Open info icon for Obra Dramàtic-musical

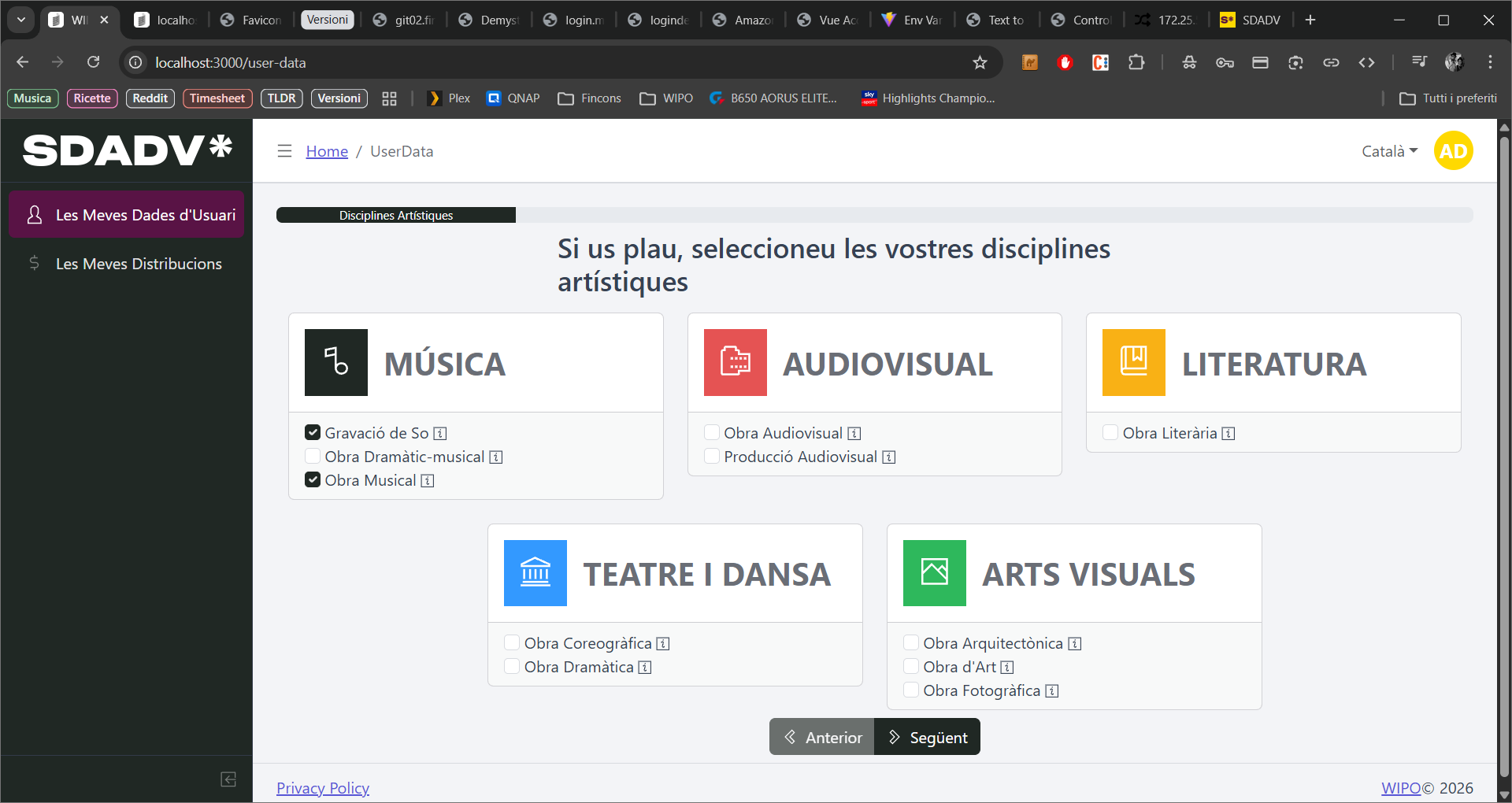pyautogui.click(x=496, y=457)
